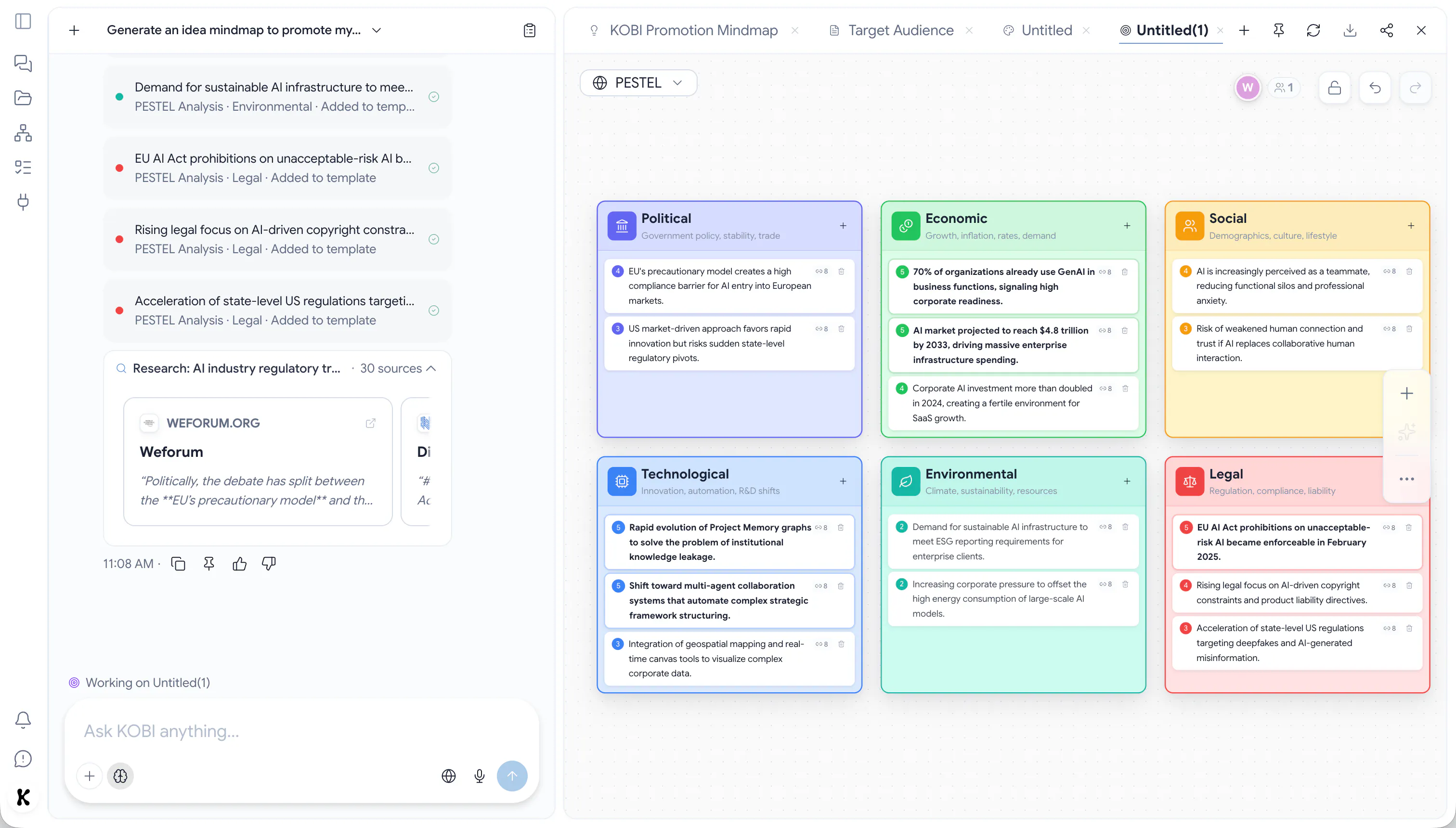Open the floating toolbar more options

click(1406, 479)
